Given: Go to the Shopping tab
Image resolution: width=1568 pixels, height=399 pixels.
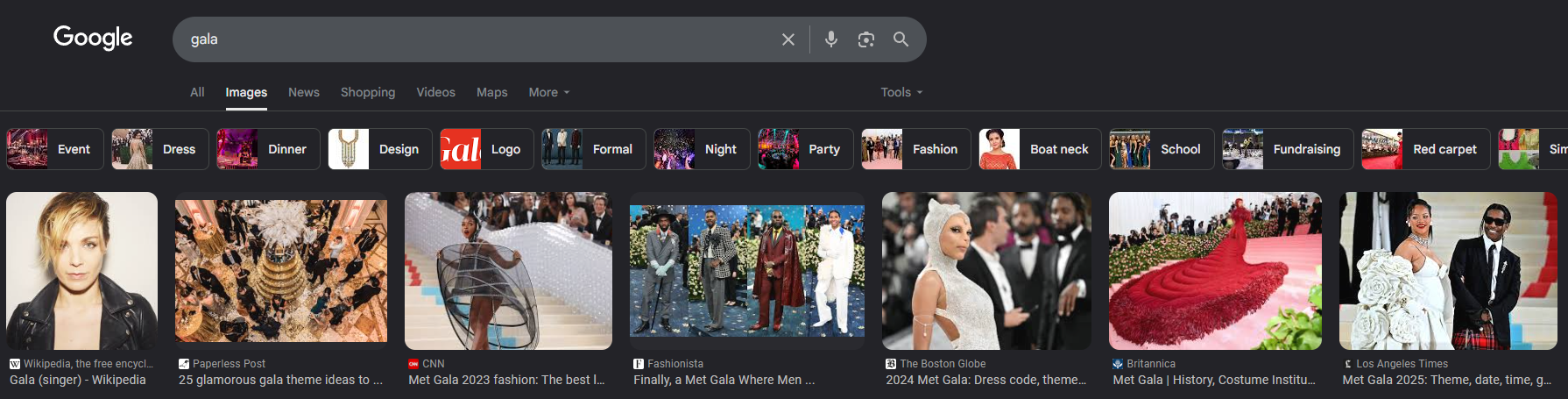Looking at the screenshot, I should pos(368,92).
